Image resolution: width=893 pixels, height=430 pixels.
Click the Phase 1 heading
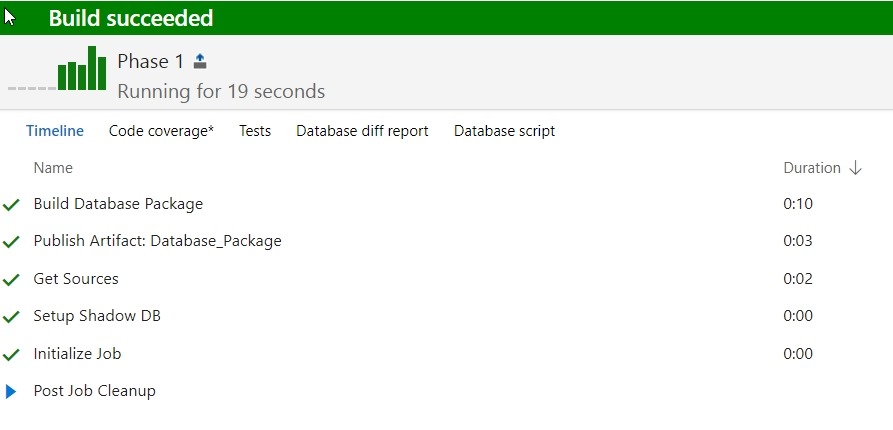click(151, 61)
